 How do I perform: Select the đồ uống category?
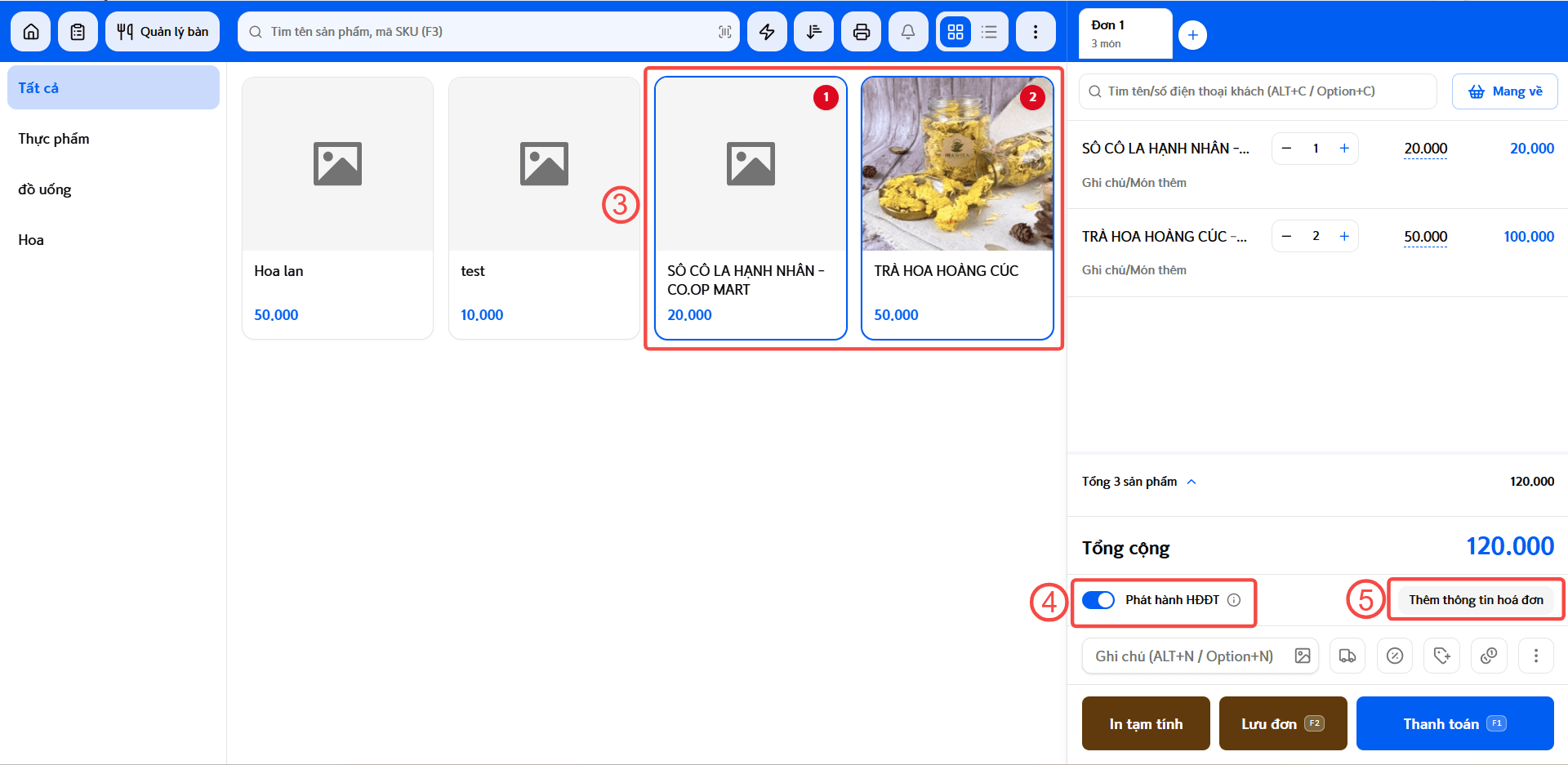pyautogui.click(x=114, y=189)
